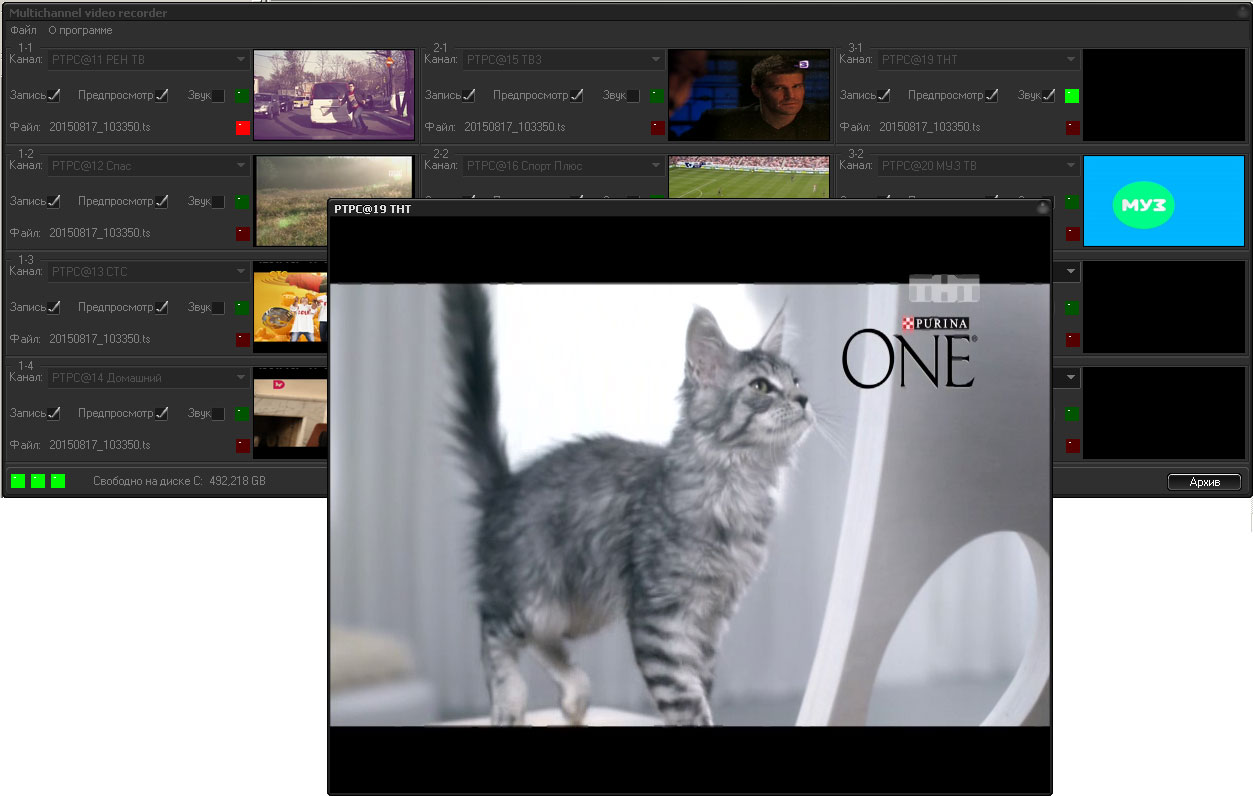Open the РТРС@16 Спорт Плюс channel dropdown

coord(563,166)
